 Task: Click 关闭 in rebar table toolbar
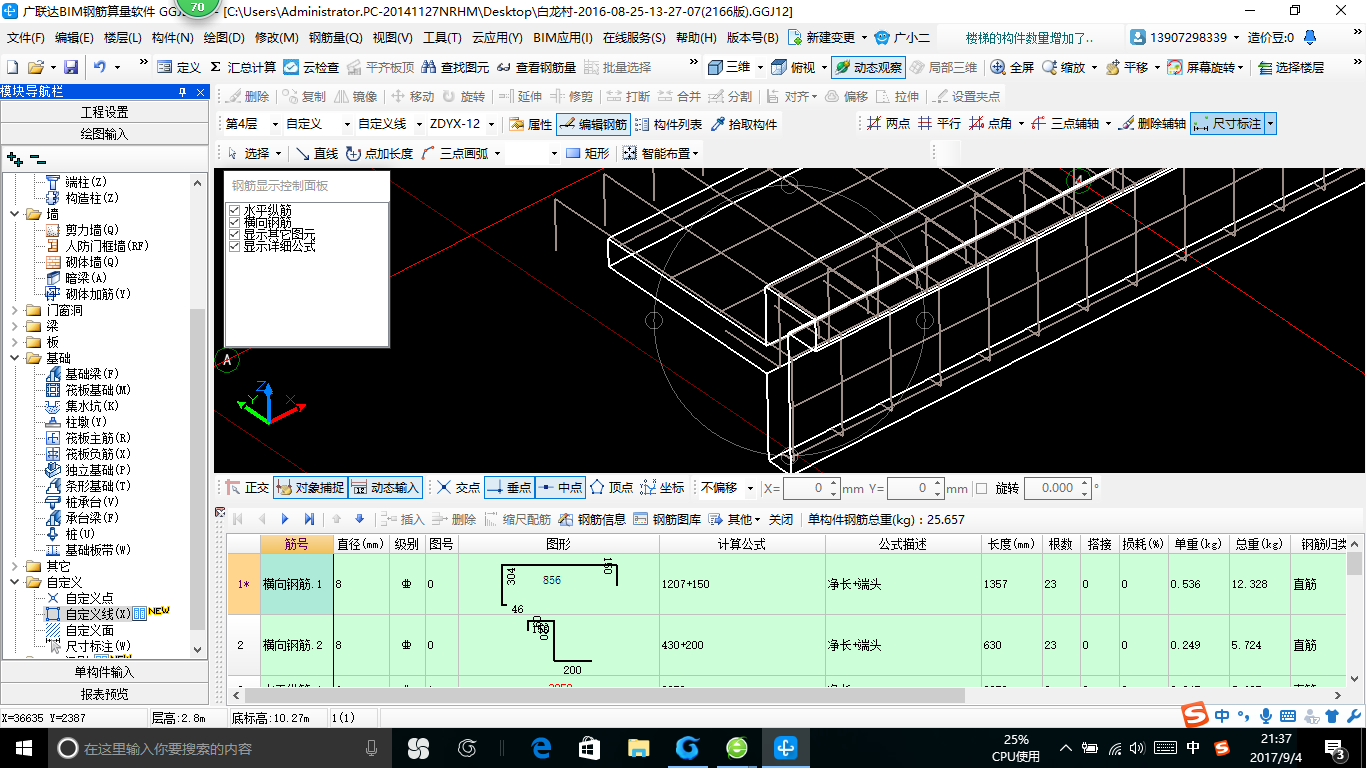coord(781,519)
